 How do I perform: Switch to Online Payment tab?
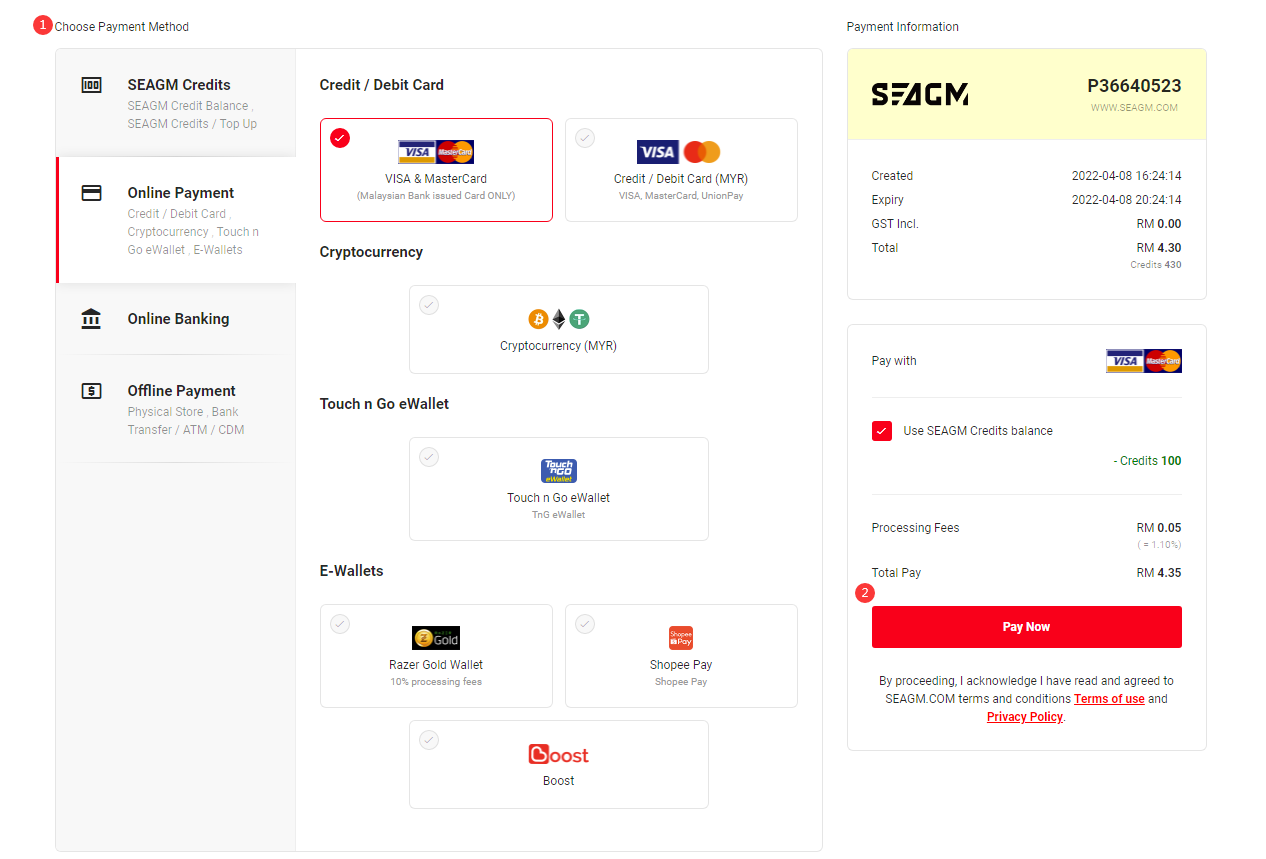click(176, 220)
